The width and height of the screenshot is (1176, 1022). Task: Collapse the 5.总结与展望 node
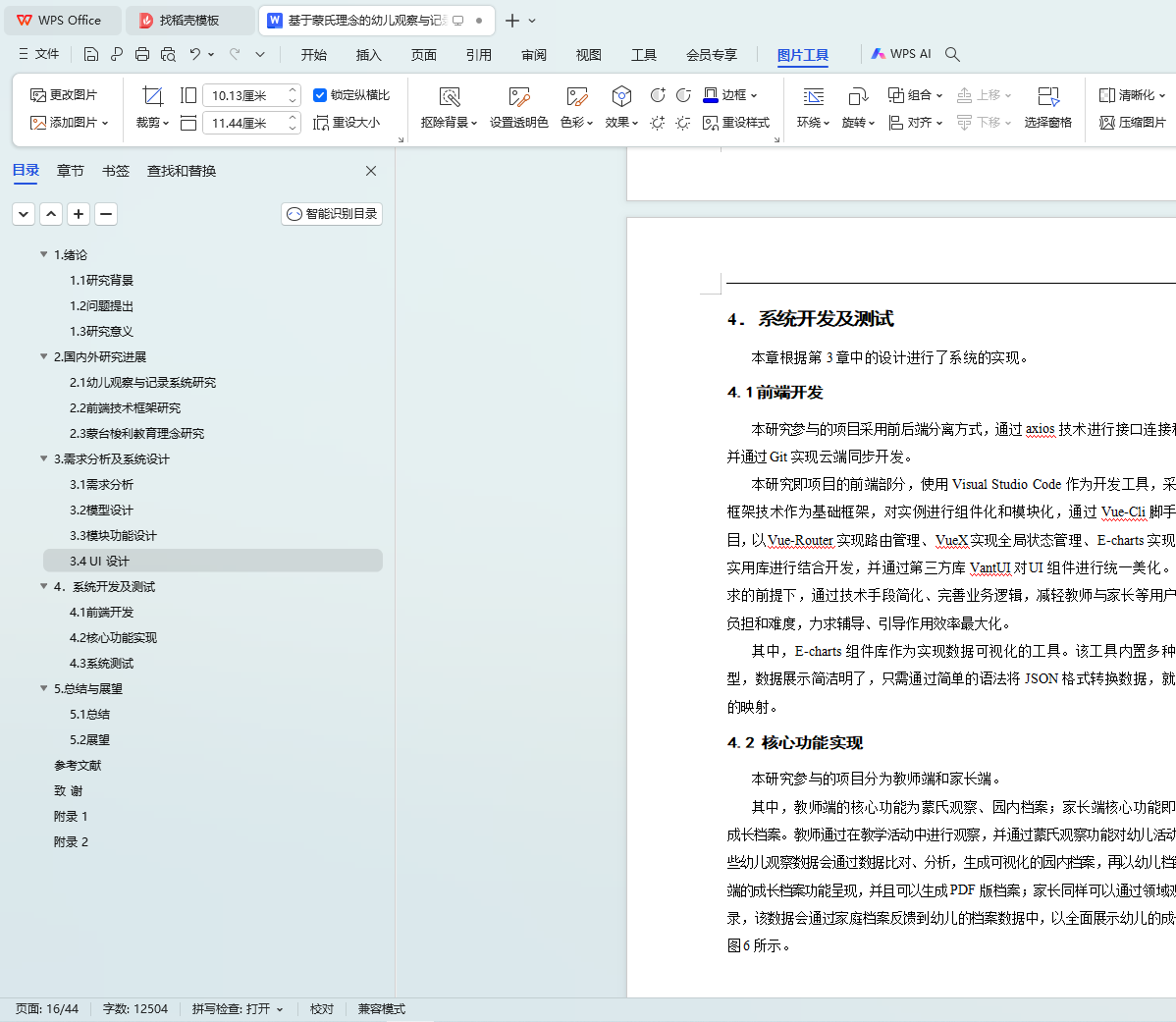tap(43, 688)
